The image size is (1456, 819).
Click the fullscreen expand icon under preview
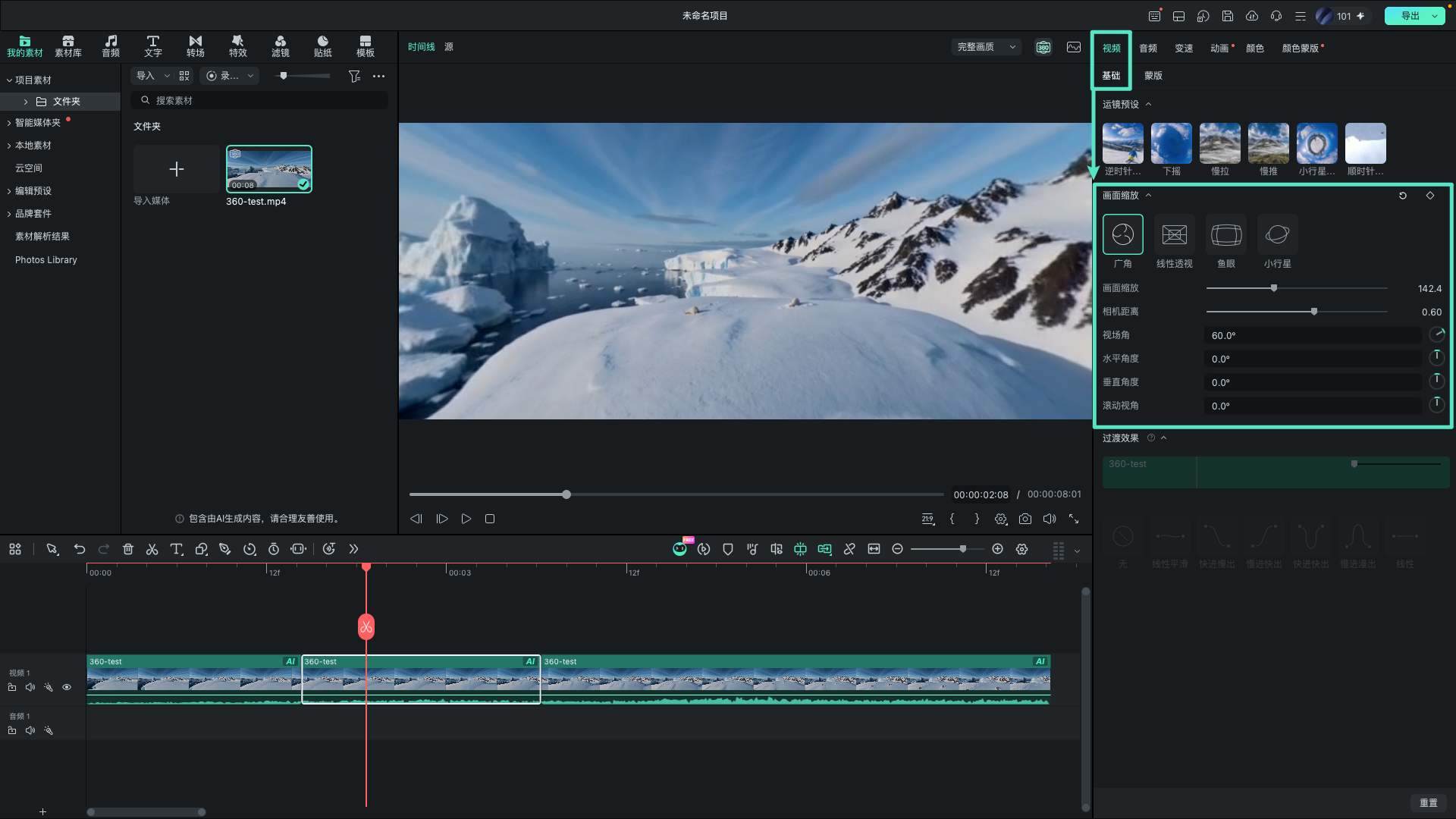(x=1074, y=519)
